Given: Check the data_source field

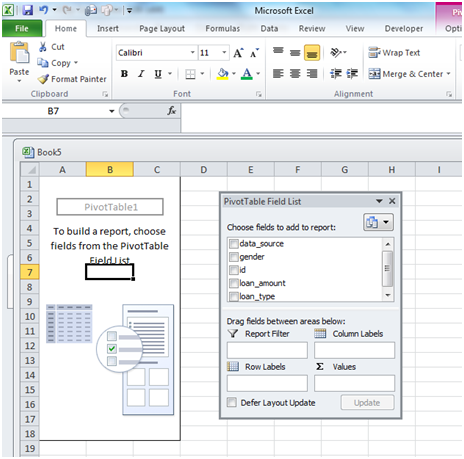Looking at the screenshot, I should (x=234, y=244).
